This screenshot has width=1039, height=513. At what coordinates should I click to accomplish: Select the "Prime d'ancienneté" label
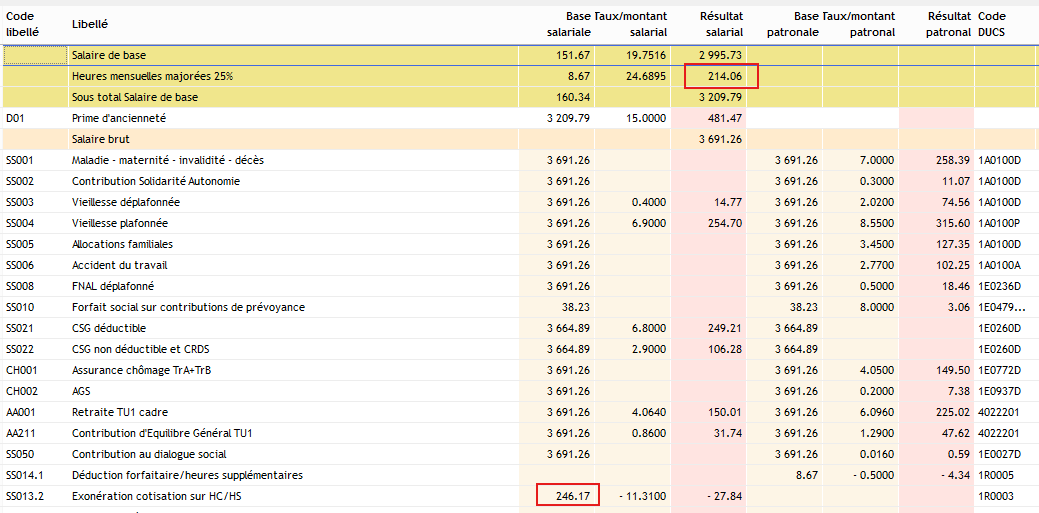[119, 118]
